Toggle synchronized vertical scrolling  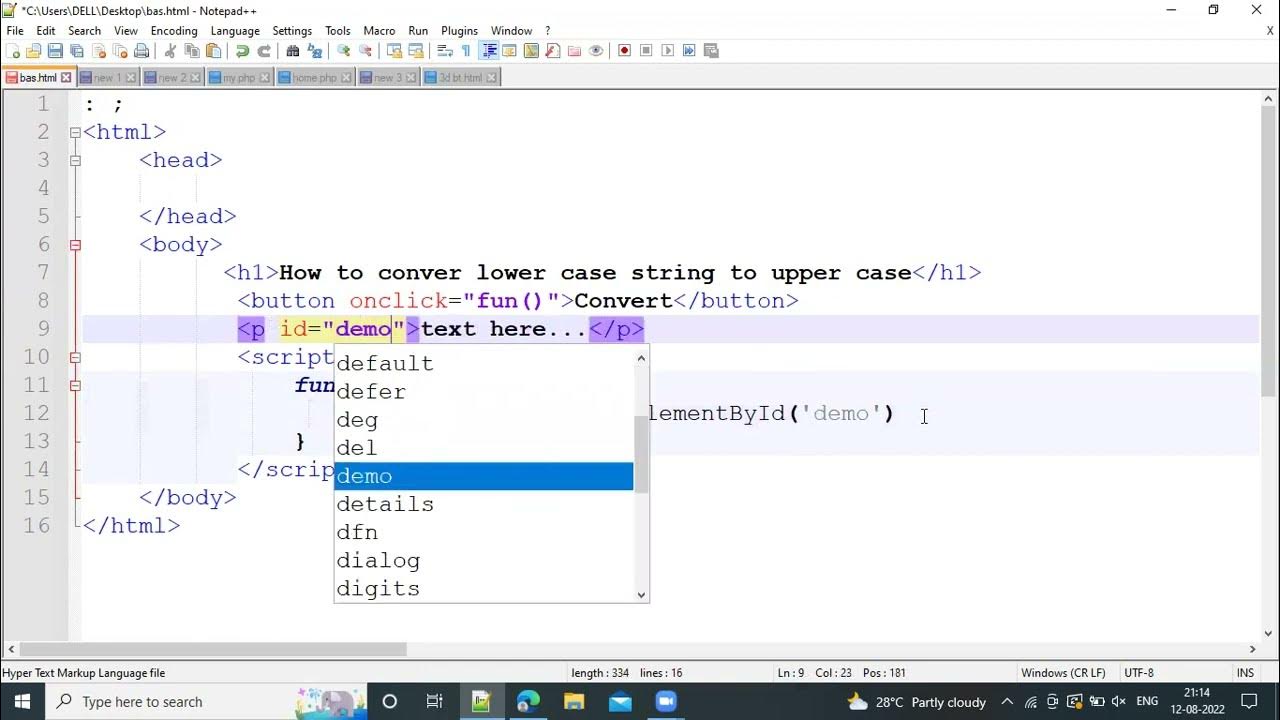tap(394, 50)
